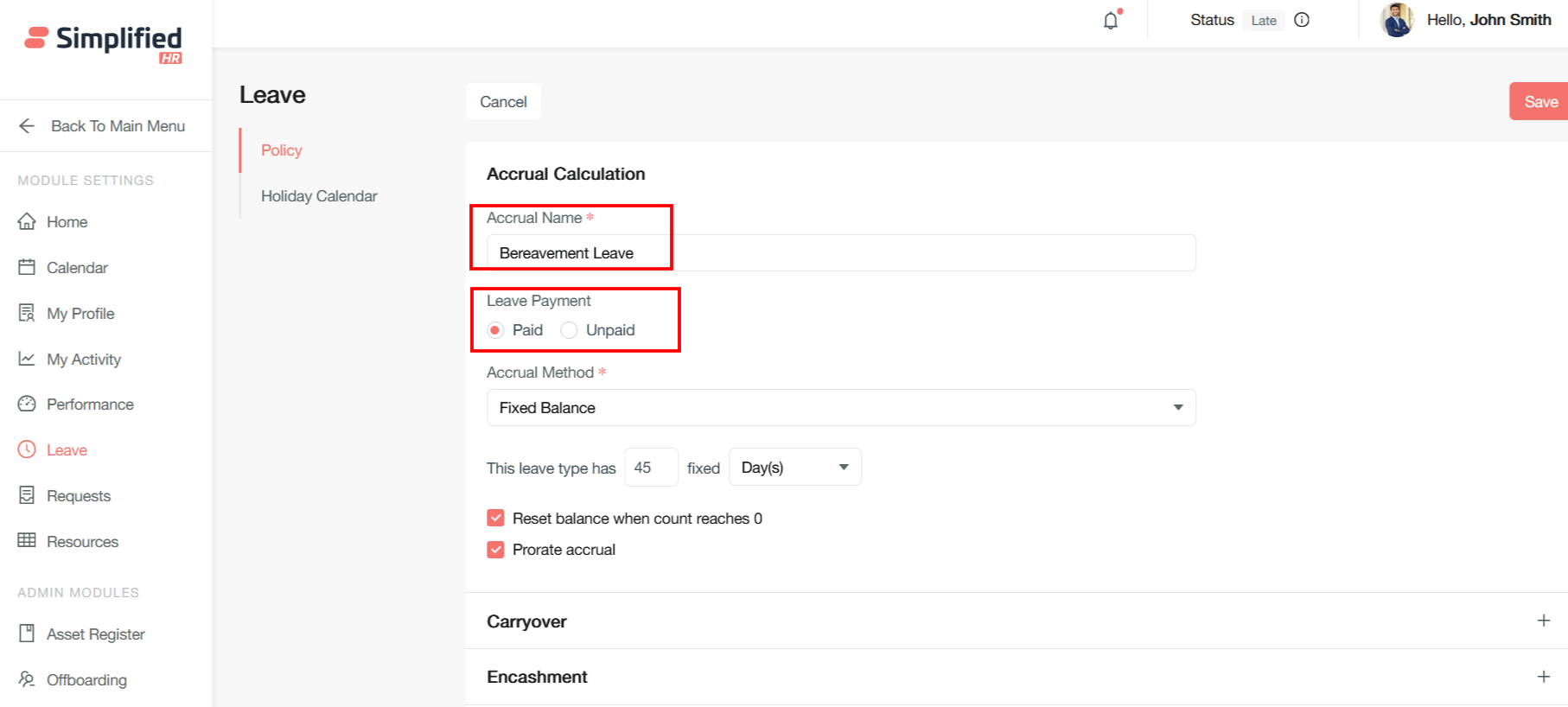Select the Policy tab
The image size is (1568, 707).
282,150
